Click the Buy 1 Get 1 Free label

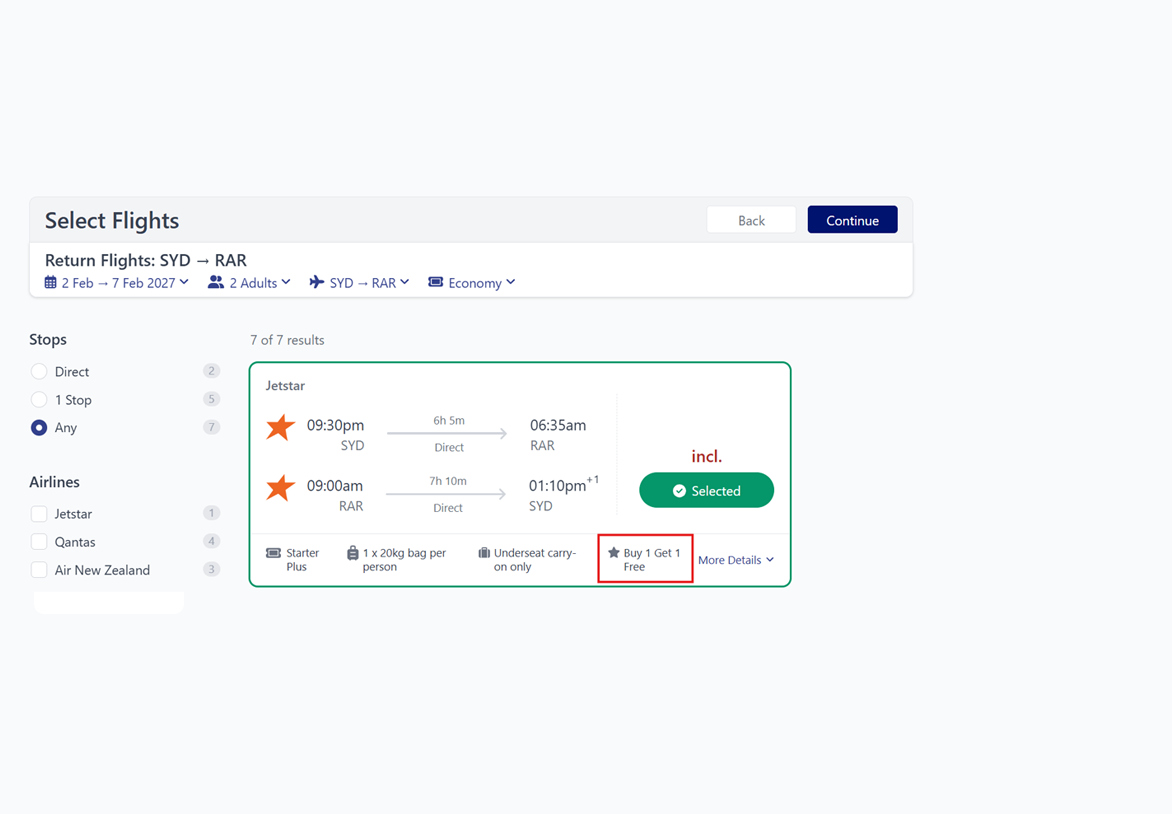(652, 560)
